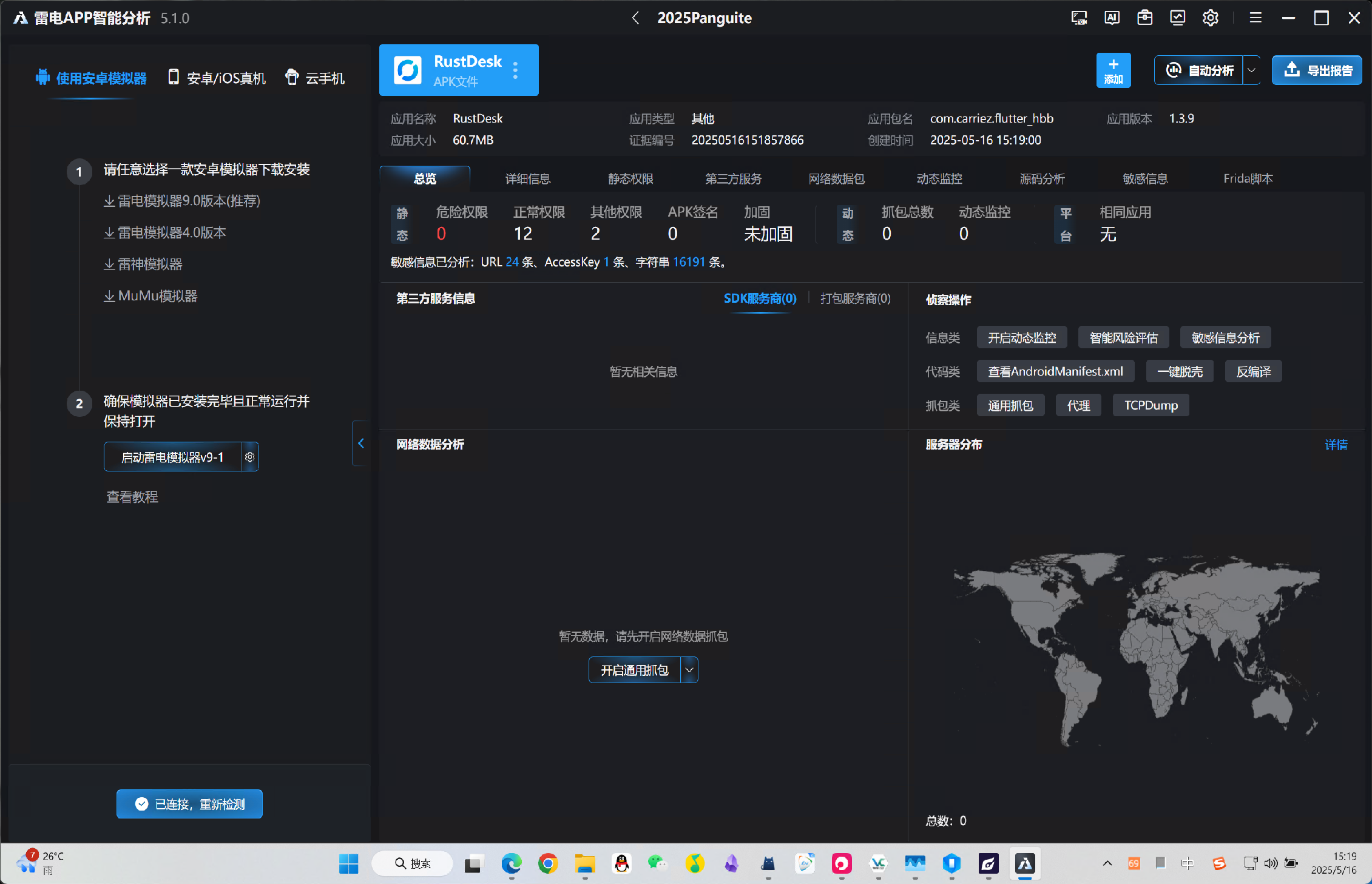Click the 添加 plus button
Viewport: 1372px width, 884px height.
pyautogui.click(x=1113, y=70)
